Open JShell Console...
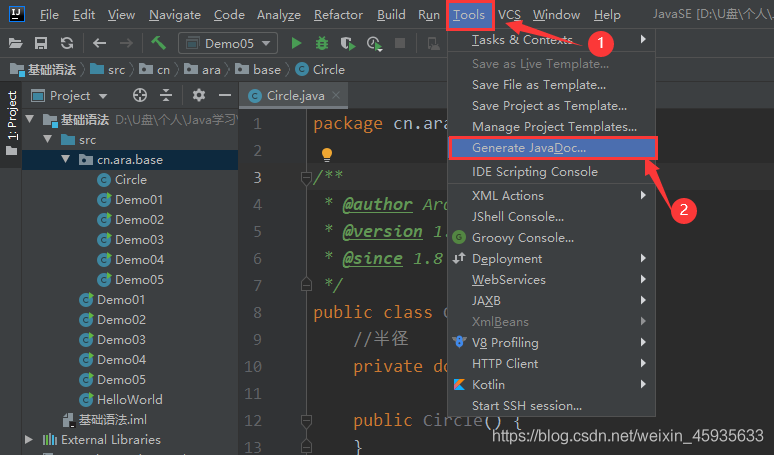 tap(551, 217)
